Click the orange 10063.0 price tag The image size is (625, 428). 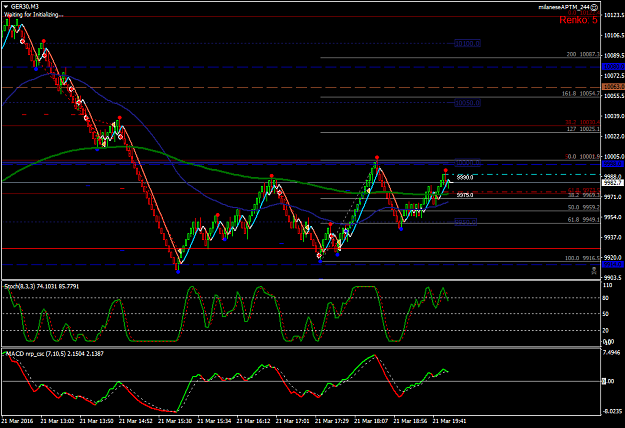(613, 86)
